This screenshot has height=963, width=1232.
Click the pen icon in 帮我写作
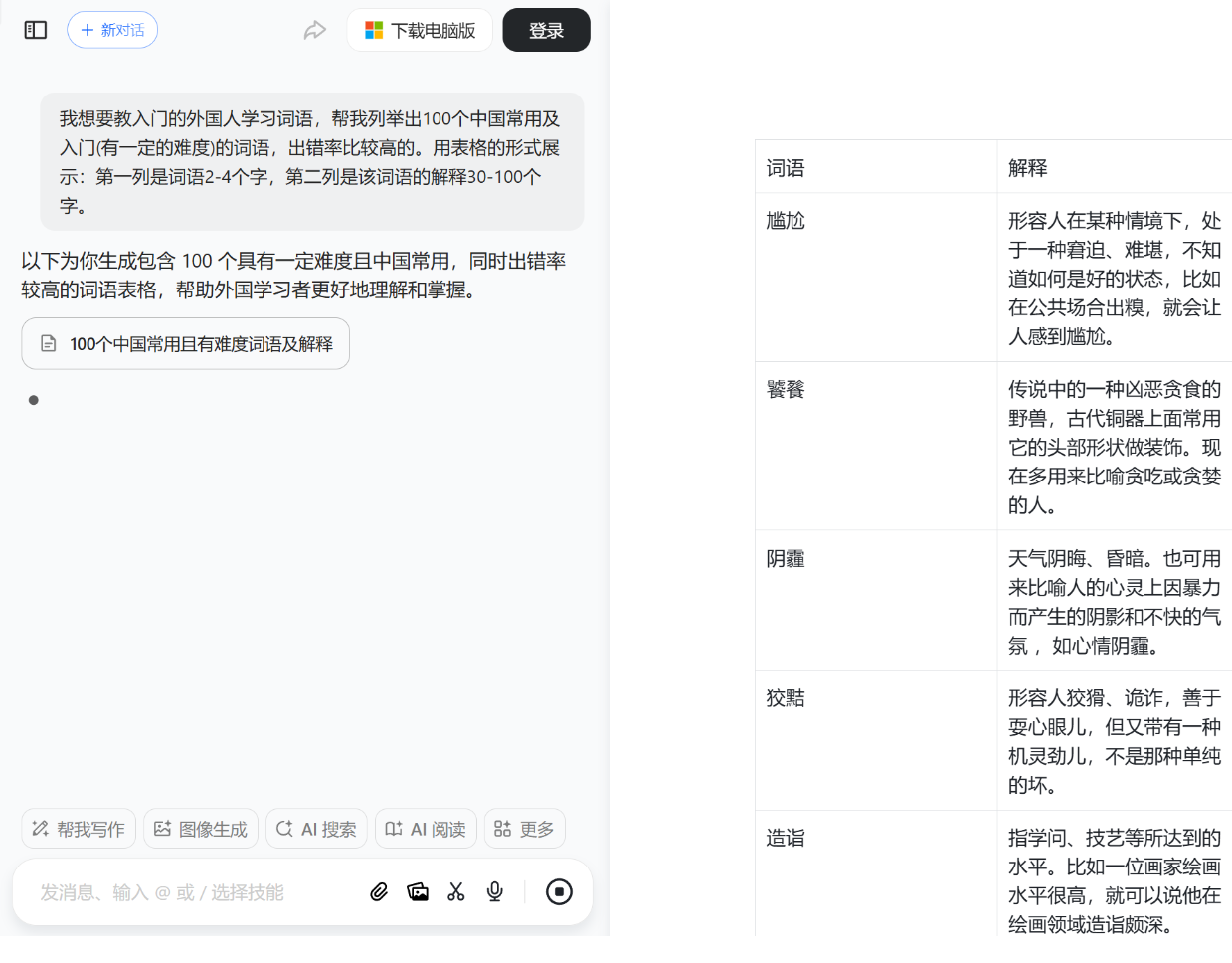coord(41,829)
